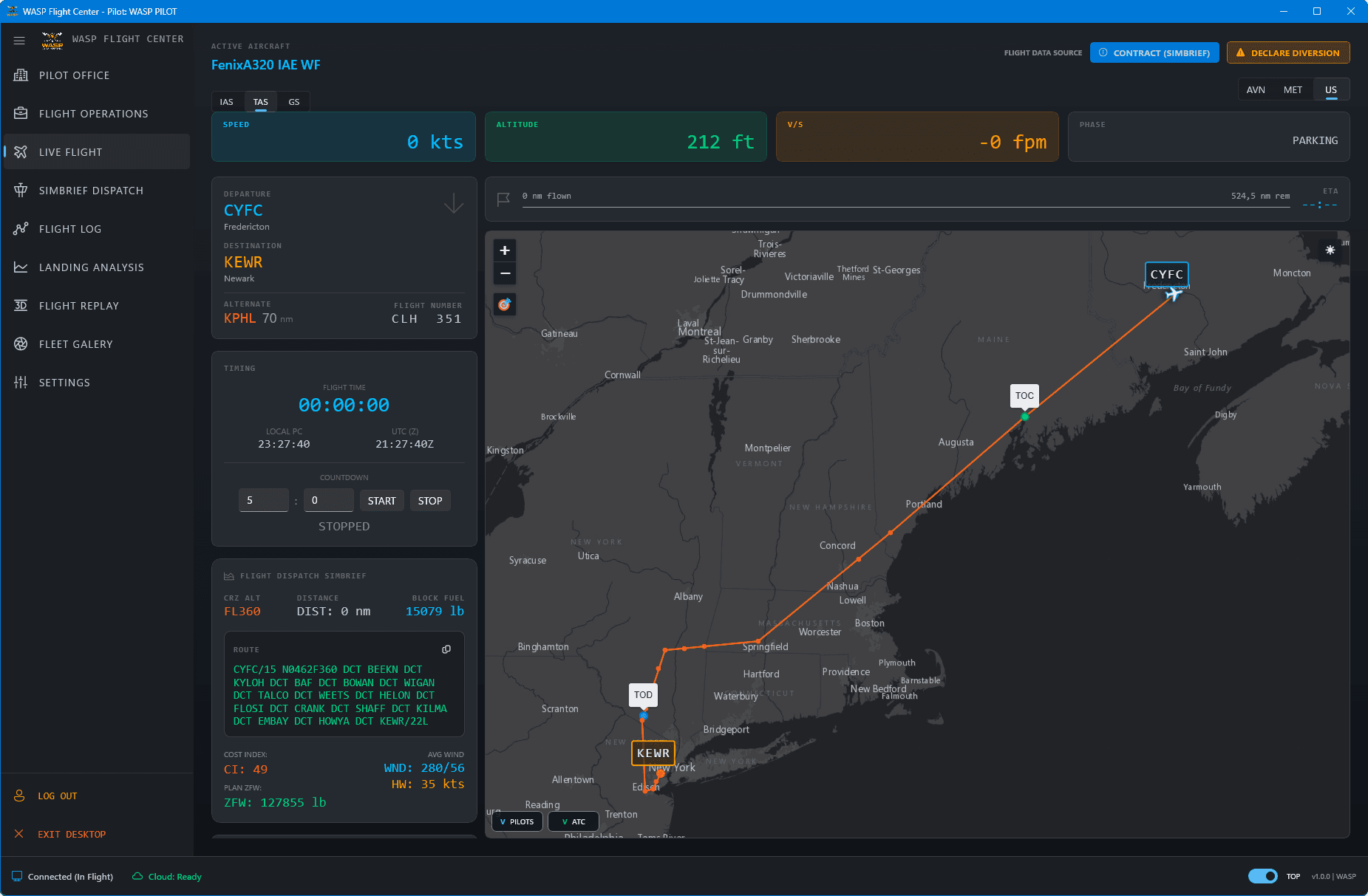This screenshot has width=1368, height=896.
Task: Select the AVN units option
Action: pos(1256,90)
